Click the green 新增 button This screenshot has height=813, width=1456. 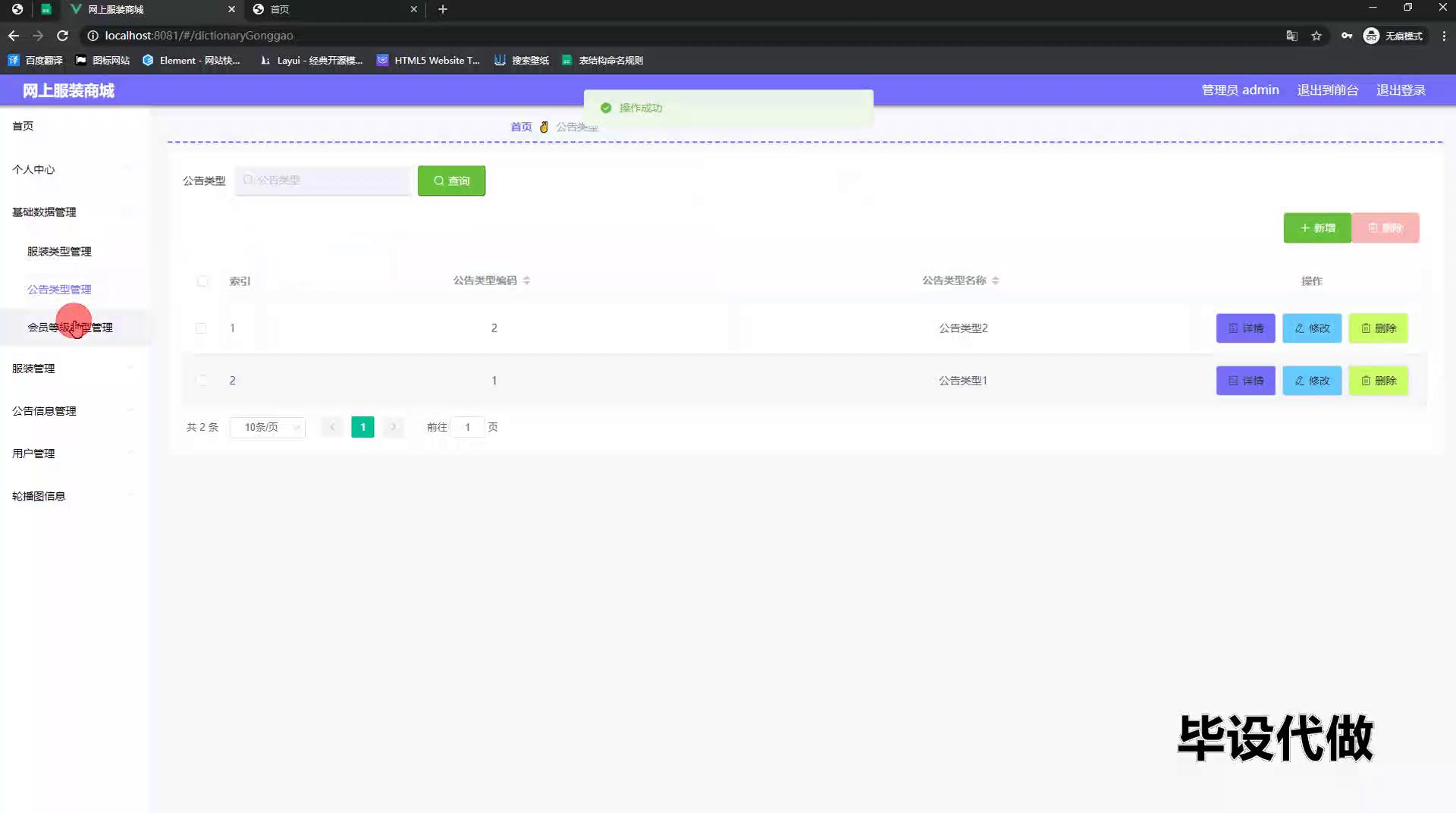[1316, 228]
